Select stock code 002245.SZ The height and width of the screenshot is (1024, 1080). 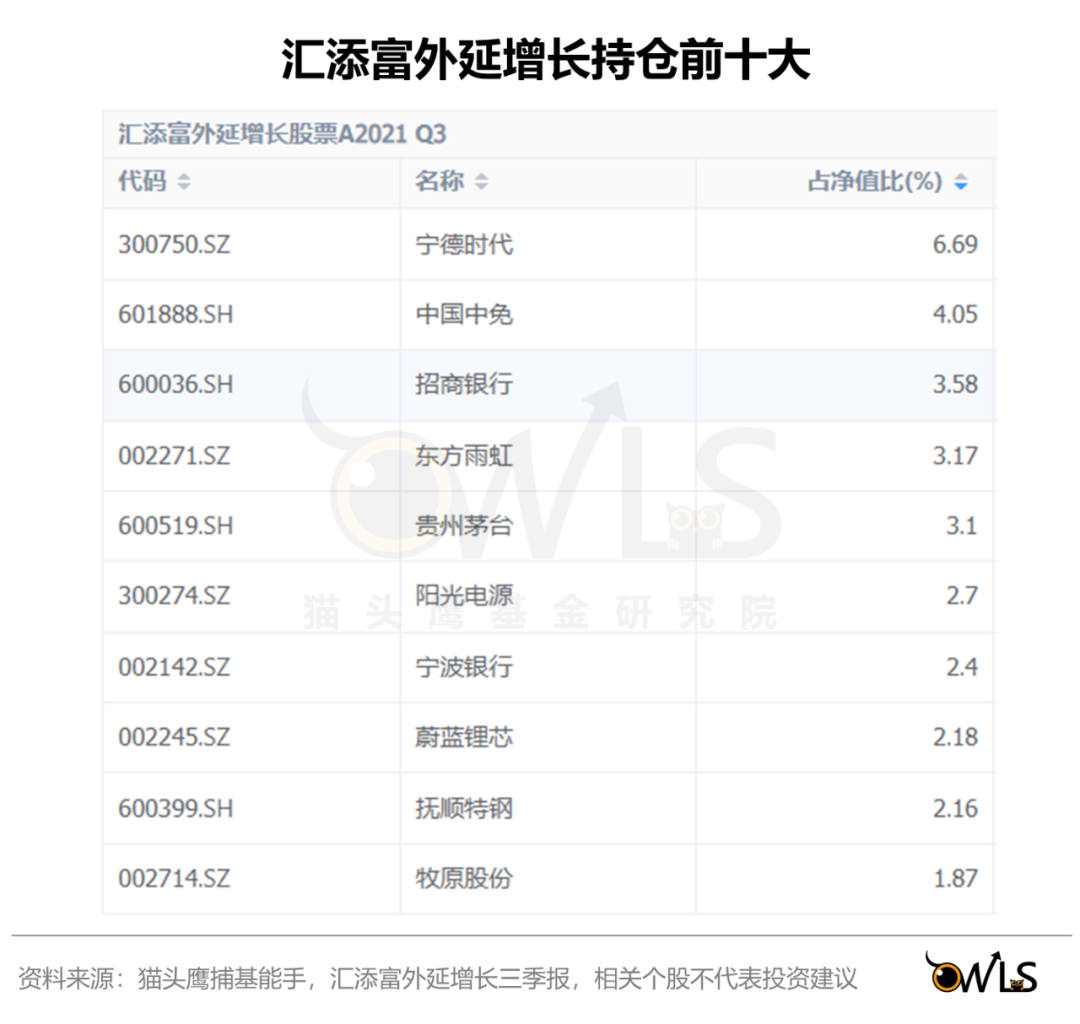click(174, 738)
